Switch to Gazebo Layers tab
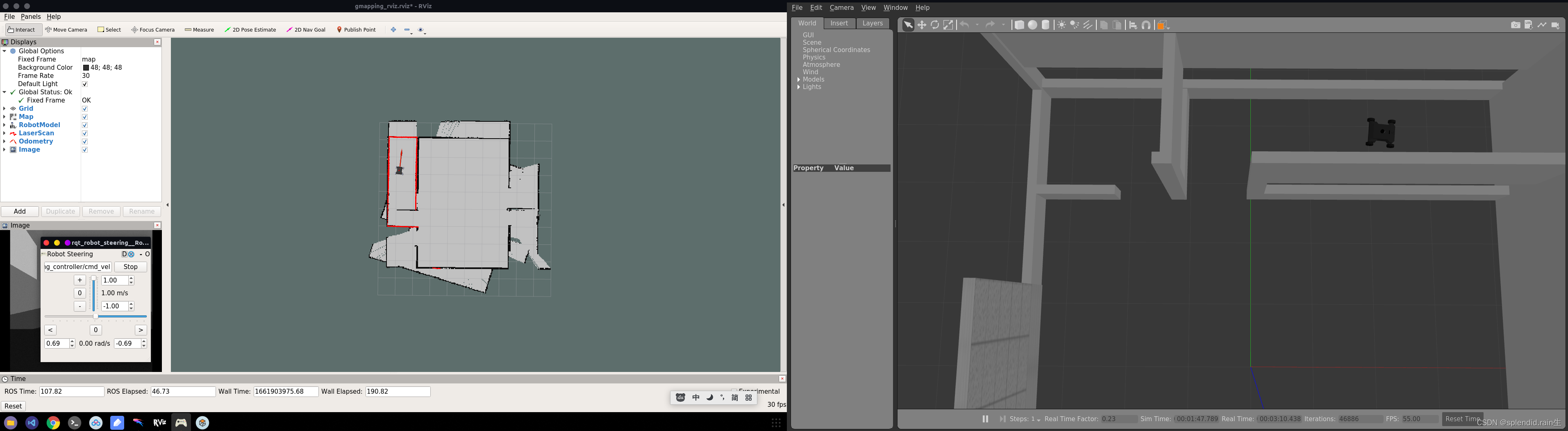Screen dimensions: 1568x431 click(872, 23)
